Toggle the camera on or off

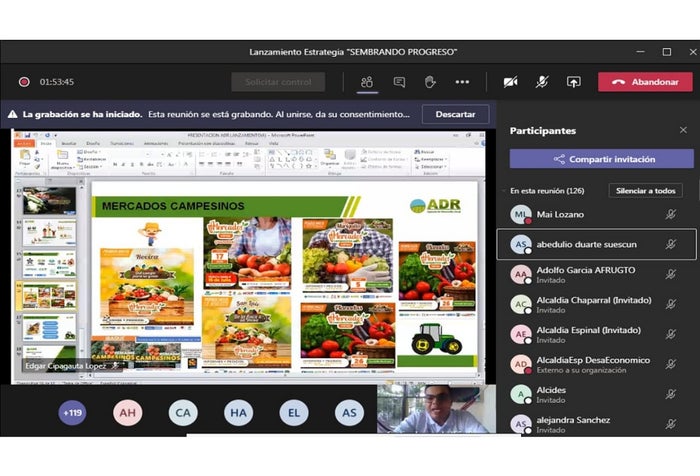click(510, 82)
